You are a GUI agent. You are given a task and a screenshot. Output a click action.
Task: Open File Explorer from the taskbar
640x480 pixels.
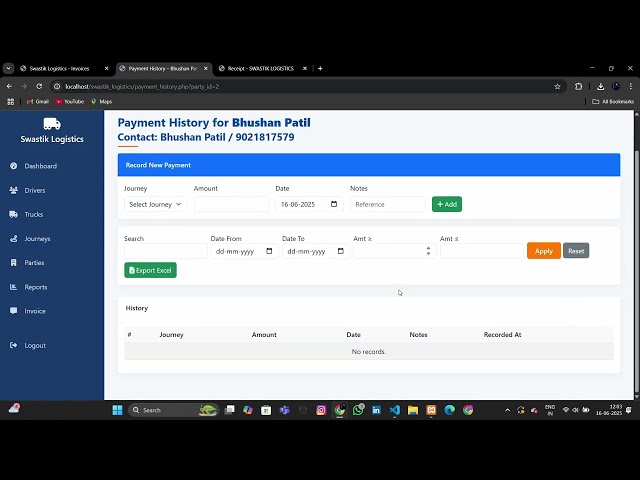click(413, 410)
